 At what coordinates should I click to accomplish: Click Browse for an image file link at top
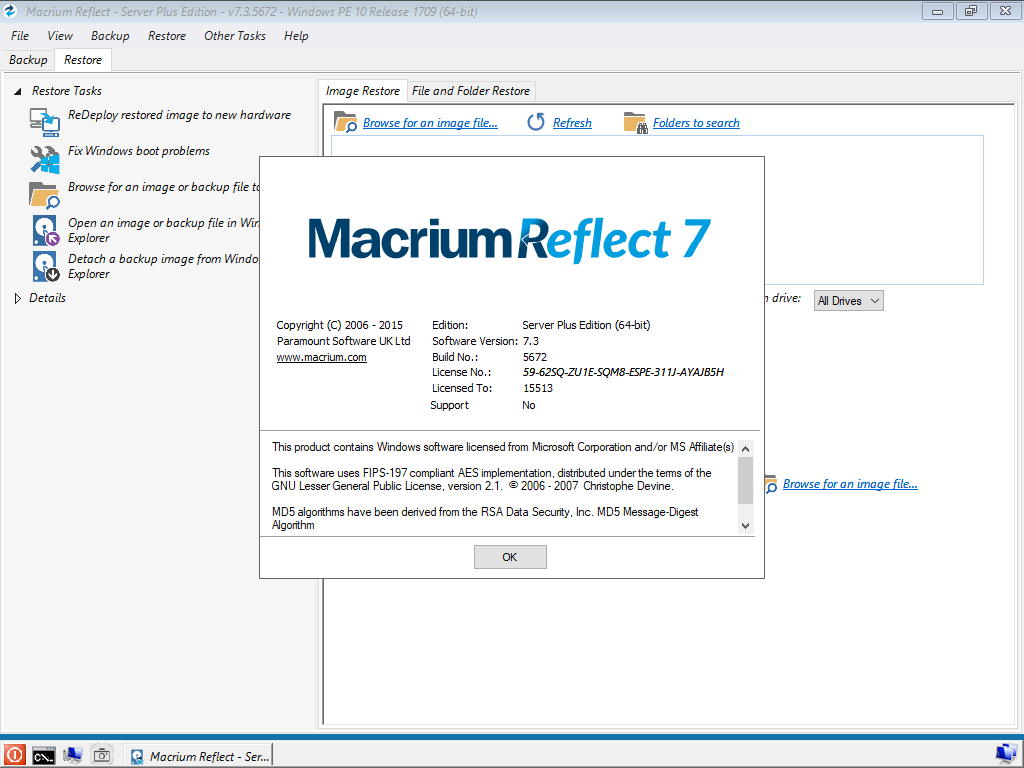pos(430,123)
